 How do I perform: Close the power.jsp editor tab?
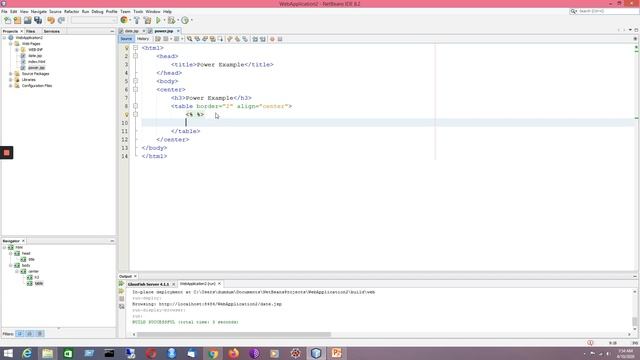click(x=178, y=31)
